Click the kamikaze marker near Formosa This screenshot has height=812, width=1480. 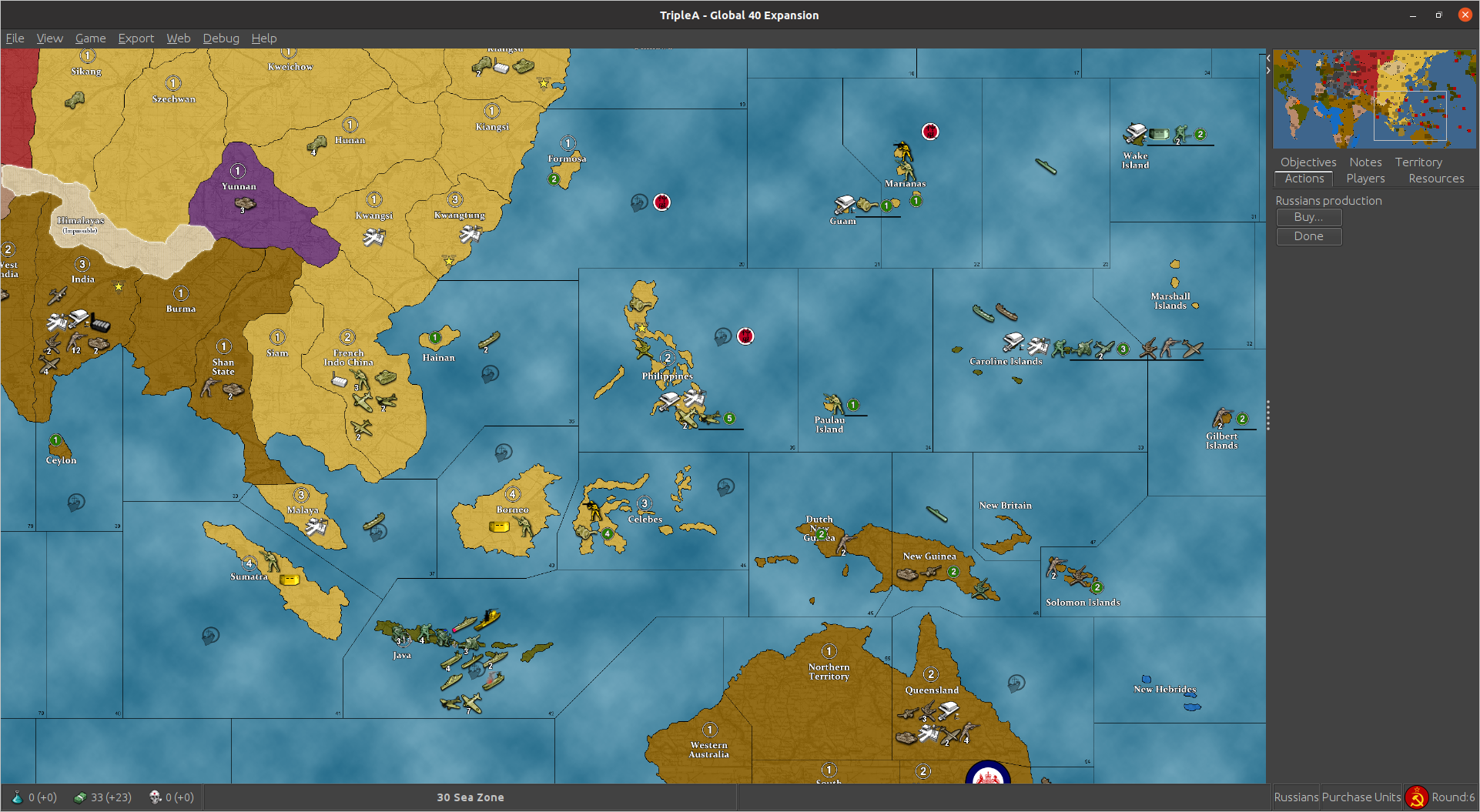pos(661,202)
